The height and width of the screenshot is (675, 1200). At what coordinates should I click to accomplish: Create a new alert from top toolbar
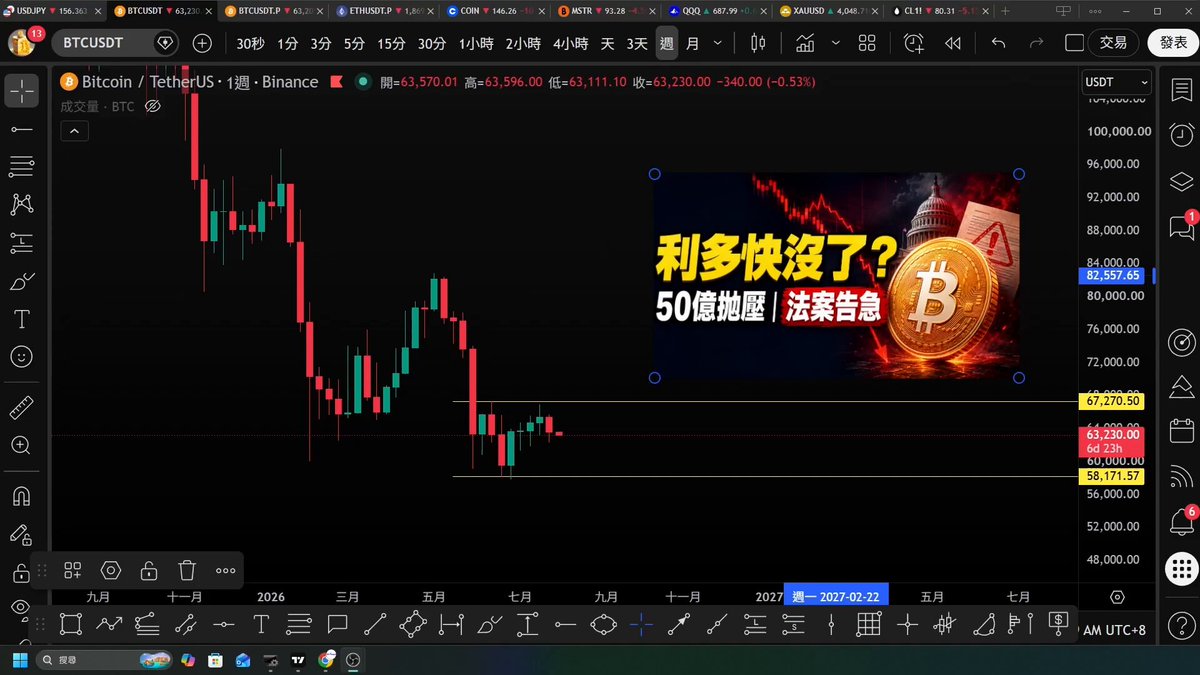914,43
